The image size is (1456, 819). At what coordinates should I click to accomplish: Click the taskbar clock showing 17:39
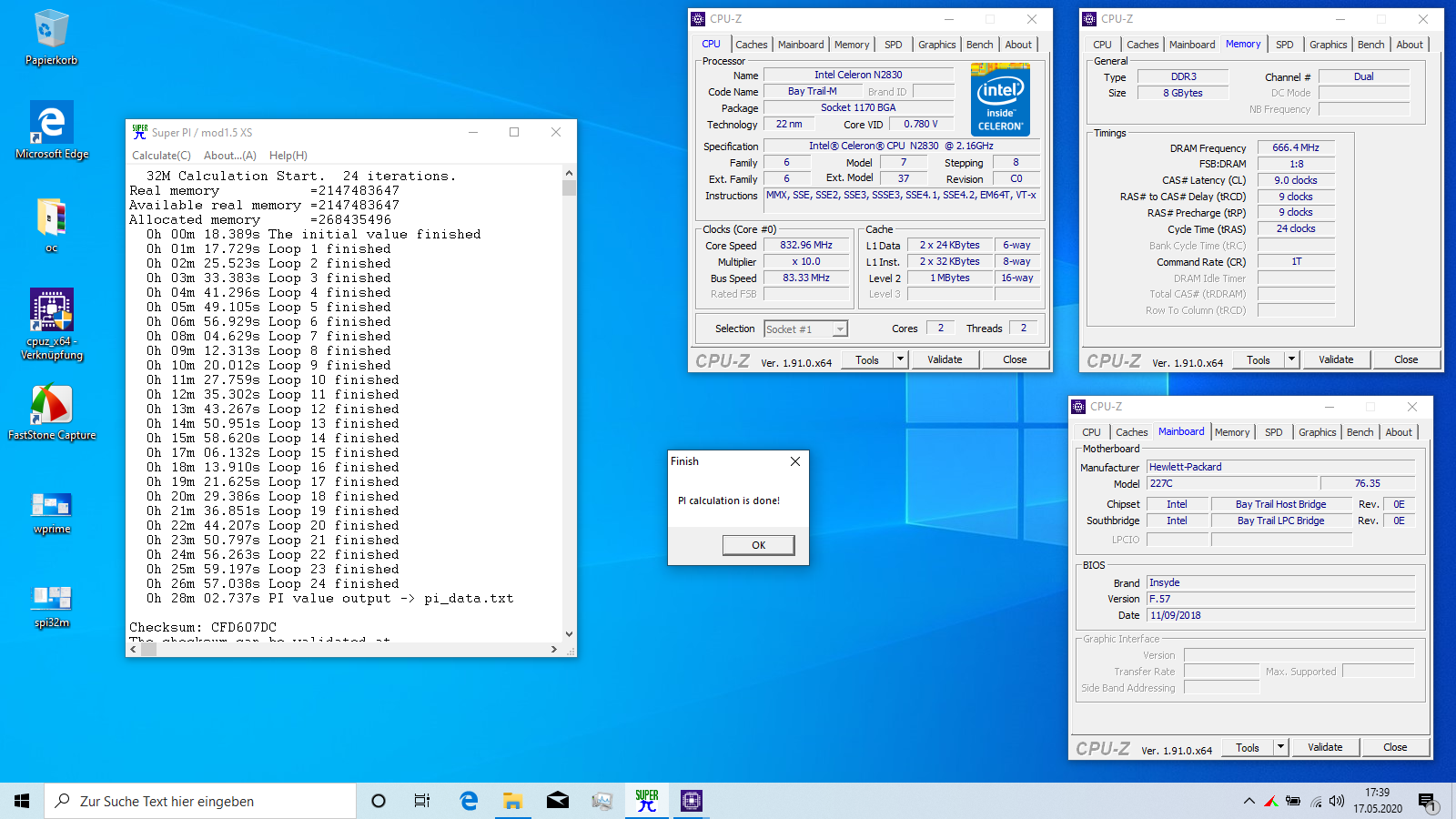click(1377, 801)
